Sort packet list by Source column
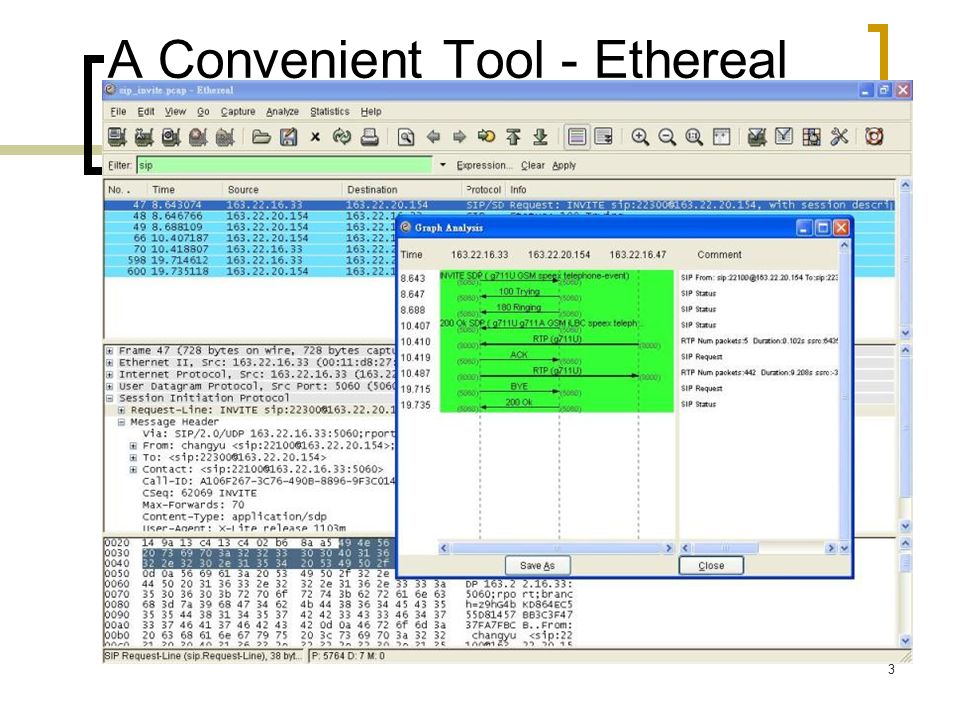Screen dimensions: 960x720 click(282, 190)
